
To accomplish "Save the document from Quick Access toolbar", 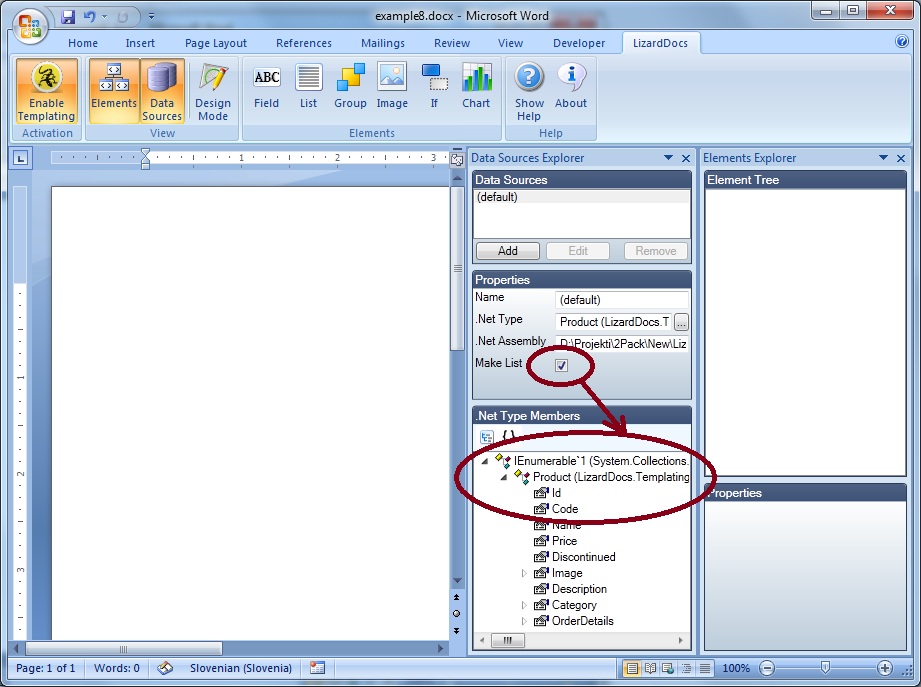I will 68,16.
